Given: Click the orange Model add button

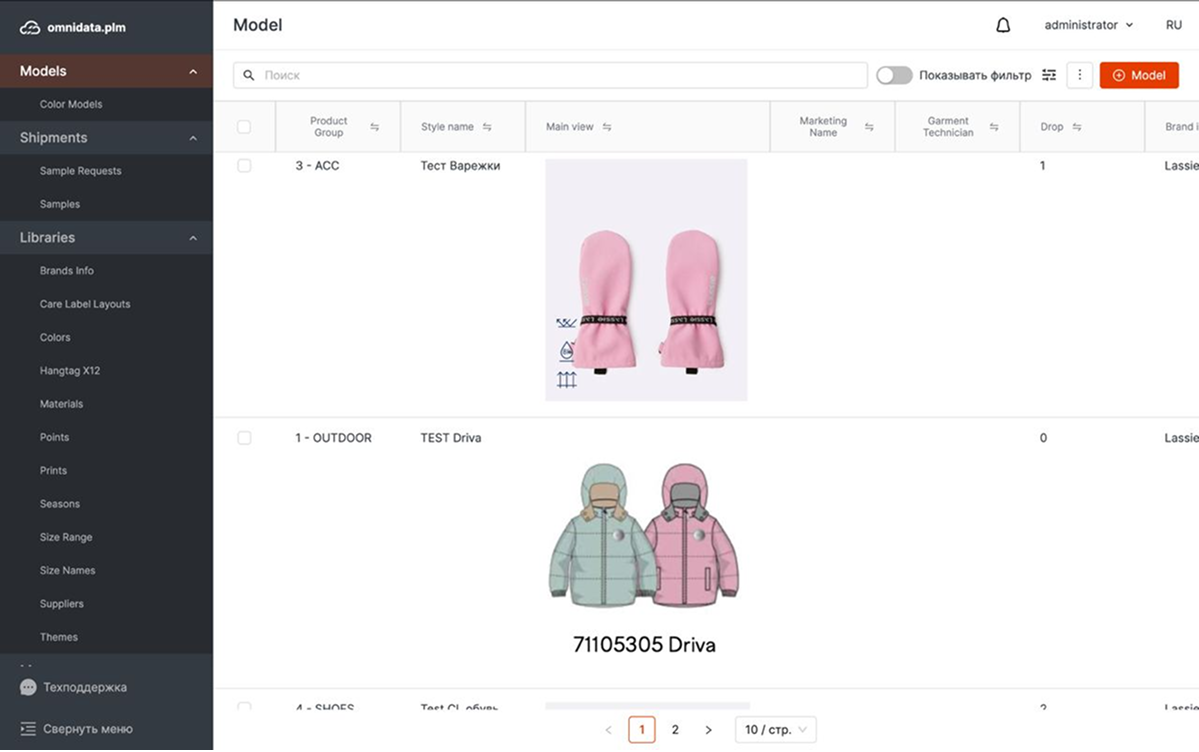Looking at the screenshot, I should coord(1138,75).
